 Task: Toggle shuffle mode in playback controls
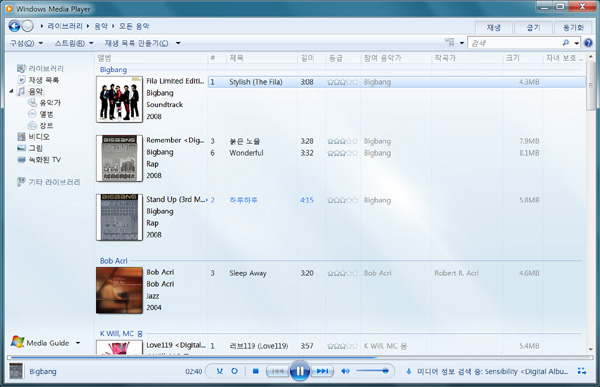coord(220,371)
